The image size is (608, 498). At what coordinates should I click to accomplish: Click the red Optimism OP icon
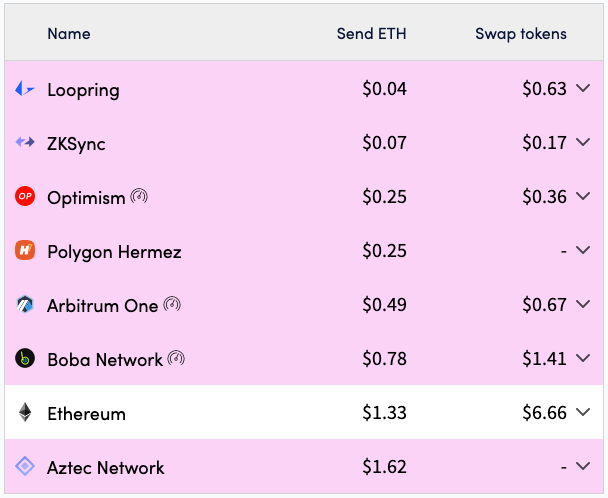click(25, 197)
